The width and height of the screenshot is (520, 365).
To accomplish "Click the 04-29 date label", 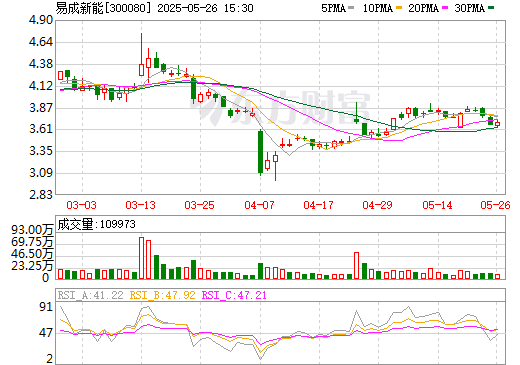I will click(378, 205).
